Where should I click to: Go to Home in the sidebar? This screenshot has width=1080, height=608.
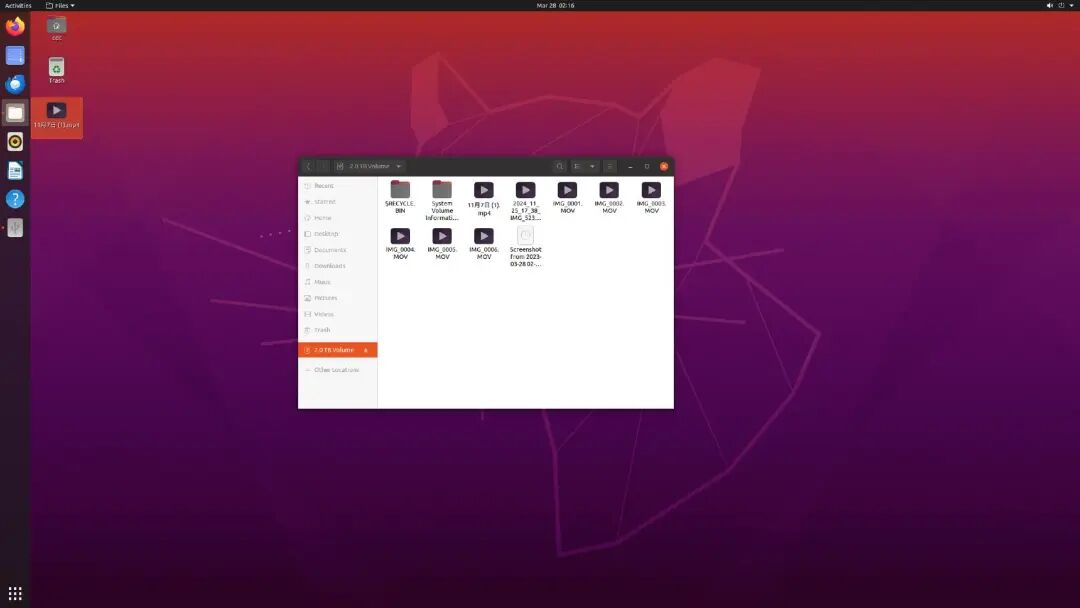323,218
